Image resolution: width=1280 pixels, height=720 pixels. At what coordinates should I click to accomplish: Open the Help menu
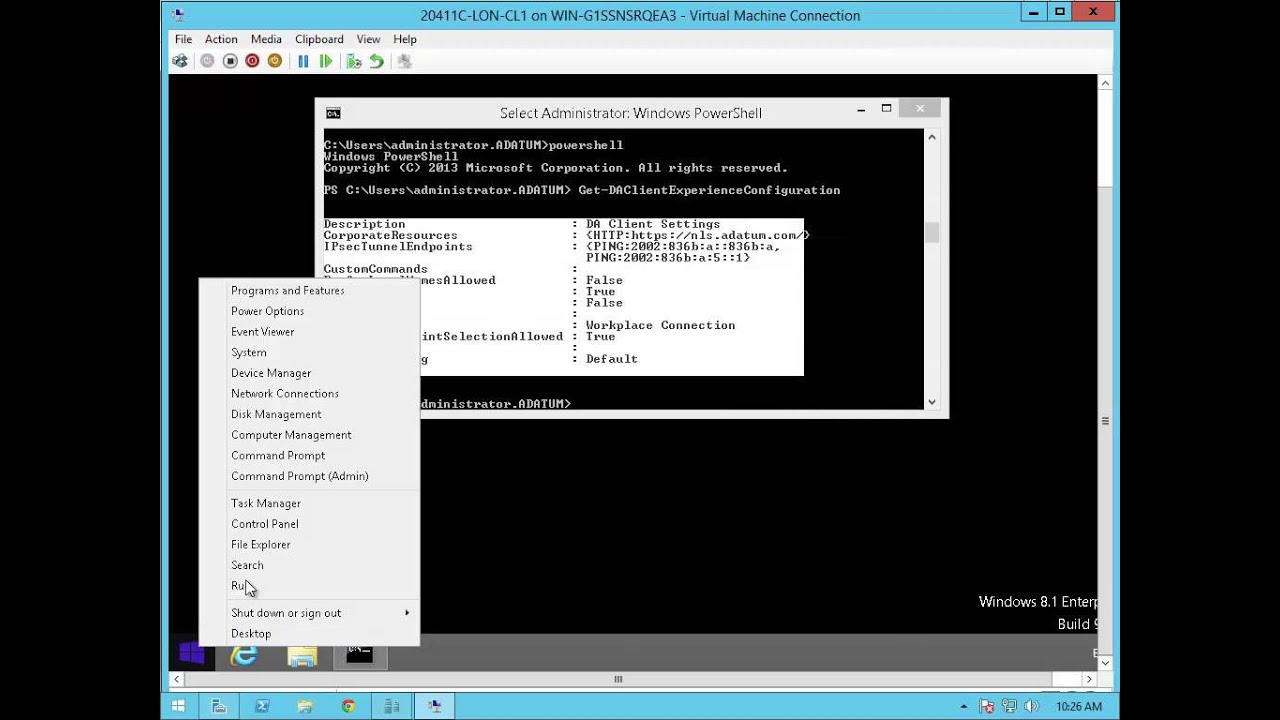(405, 39)
